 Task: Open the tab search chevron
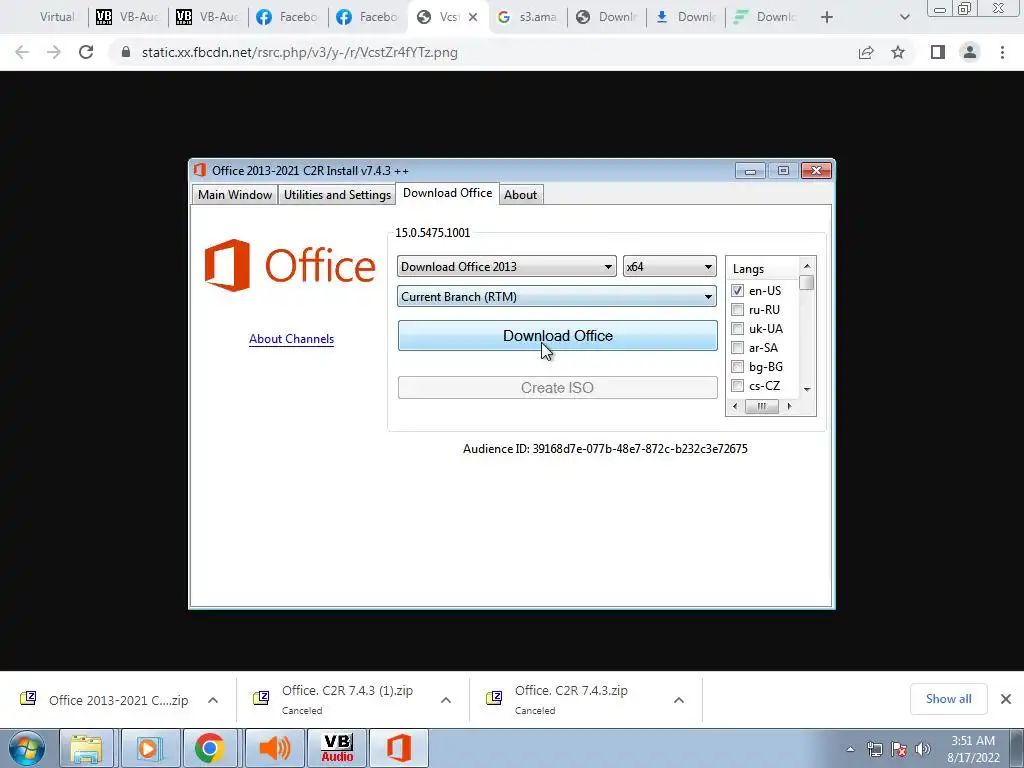pyautogui.click(x=904, y=17)
